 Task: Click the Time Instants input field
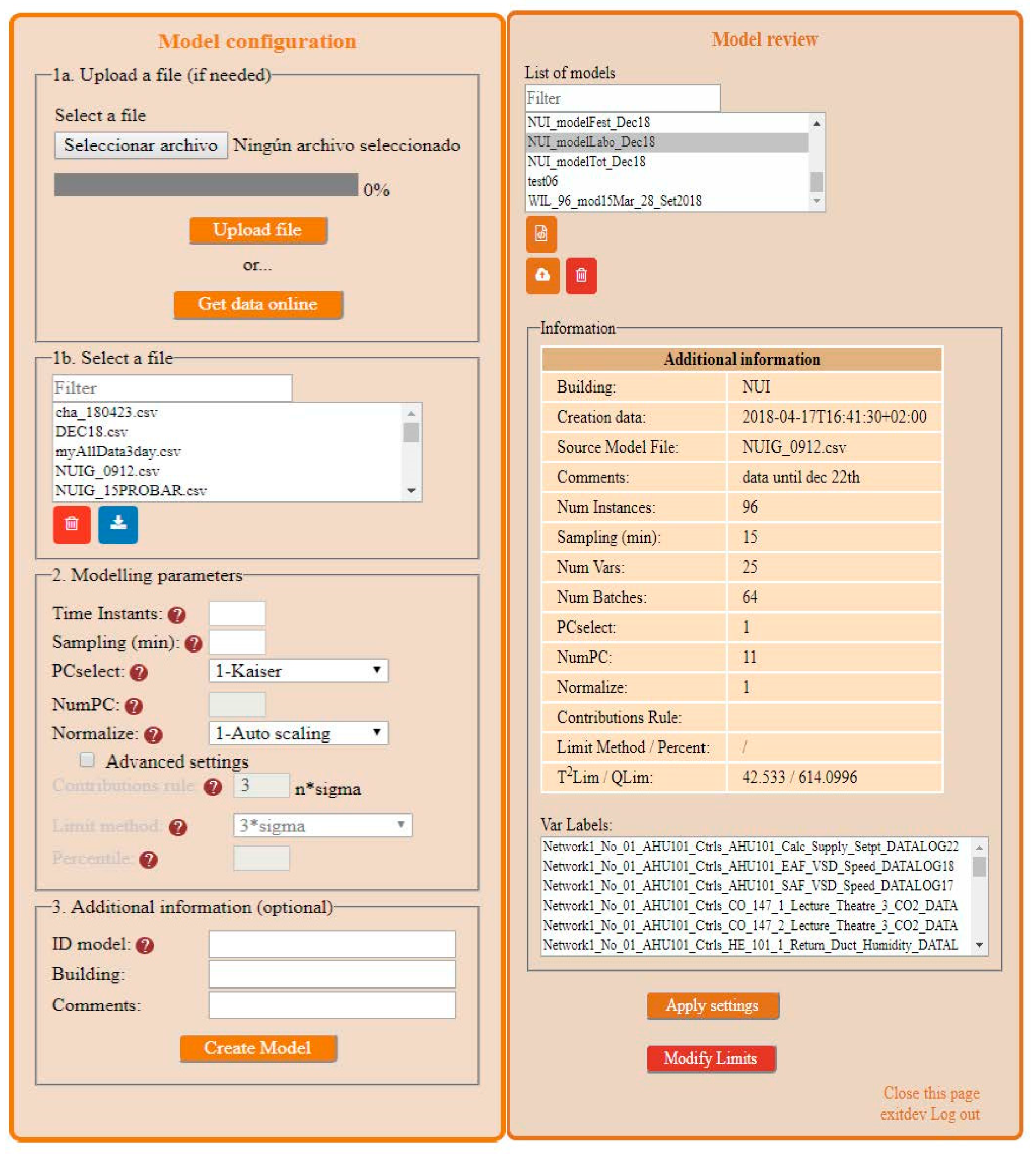[x=237, y=613]
